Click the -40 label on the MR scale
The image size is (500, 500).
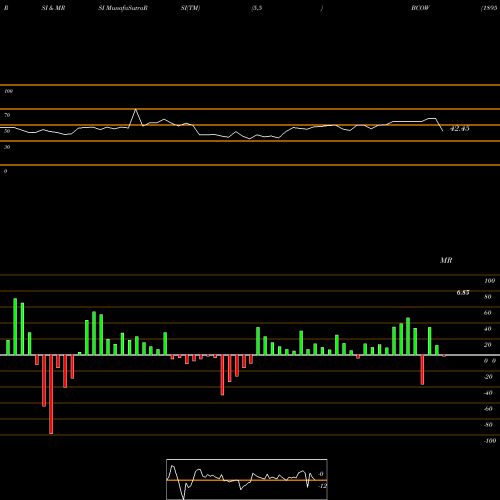point(488,393)
